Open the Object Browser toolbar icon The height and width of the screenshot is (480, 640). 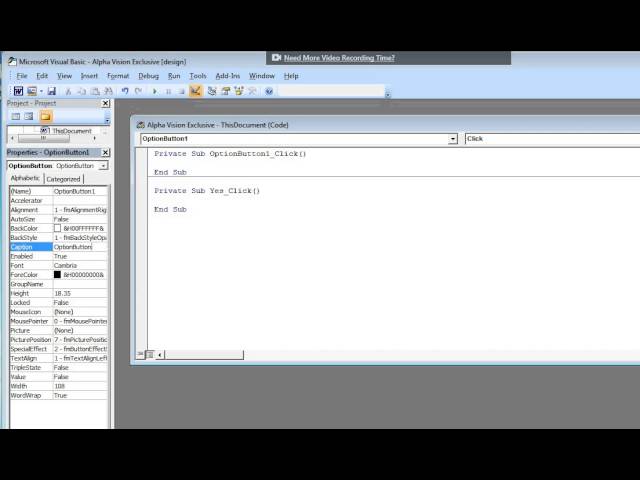point(239,91)
